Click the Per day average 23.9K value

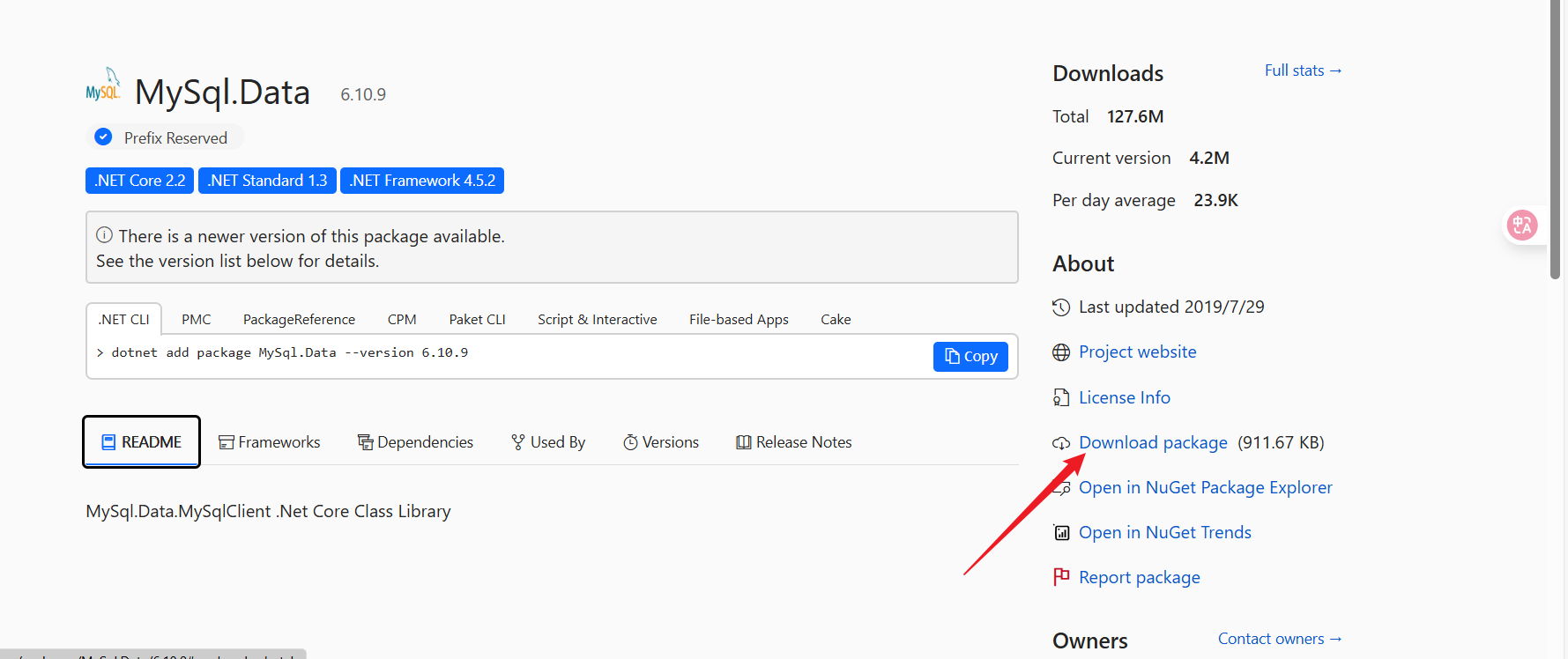tap(1215, 200)
